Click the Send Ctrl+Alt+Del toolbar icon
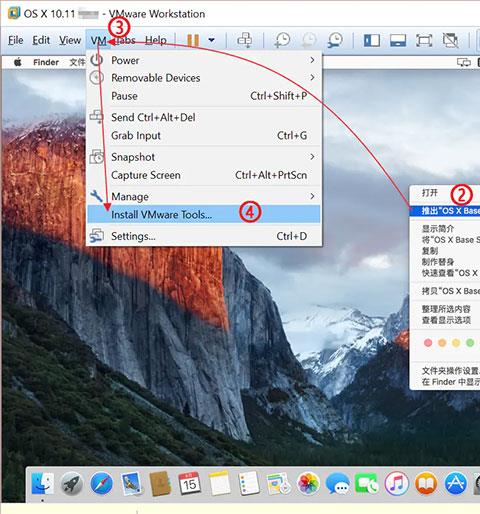This screenshot has height=514, width=480. click(x=245, y=40)
